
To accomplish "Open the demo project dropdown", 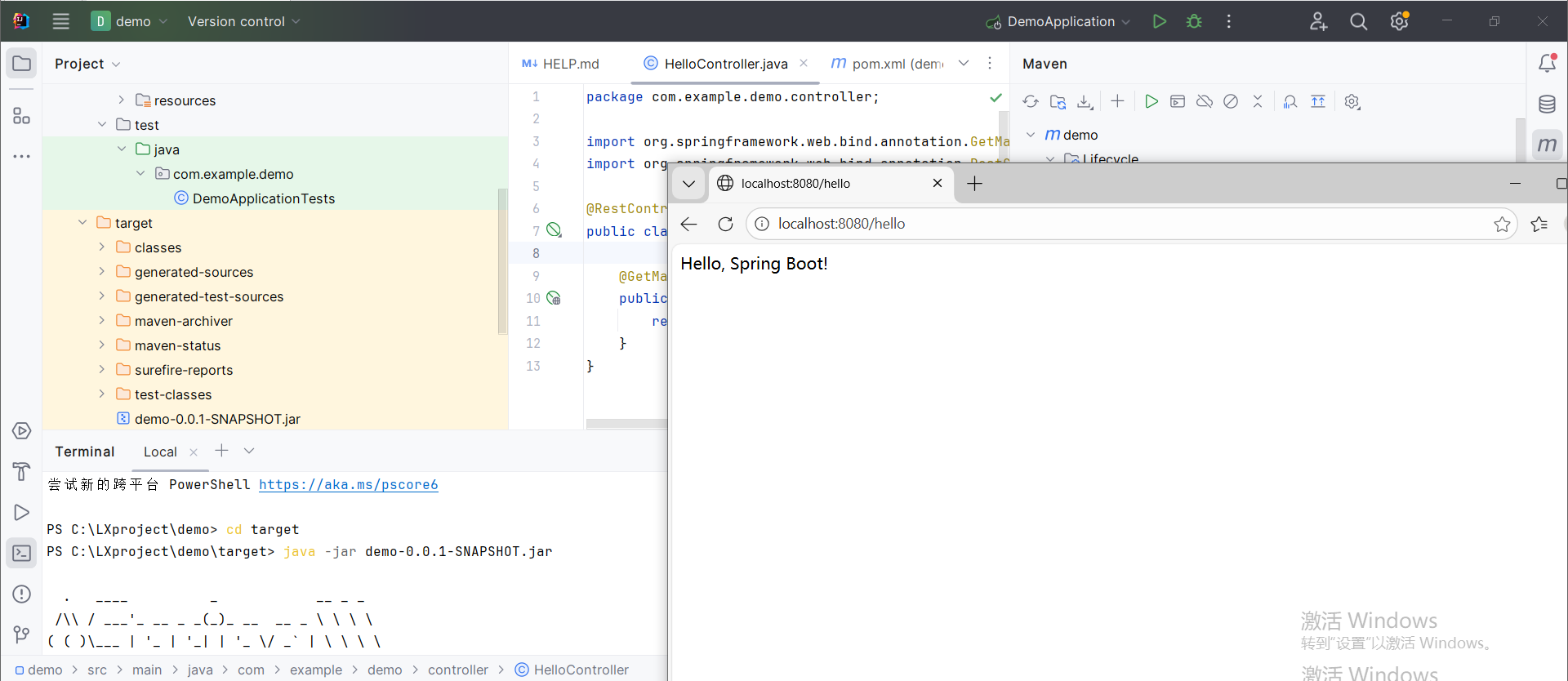I will (129, 21).
